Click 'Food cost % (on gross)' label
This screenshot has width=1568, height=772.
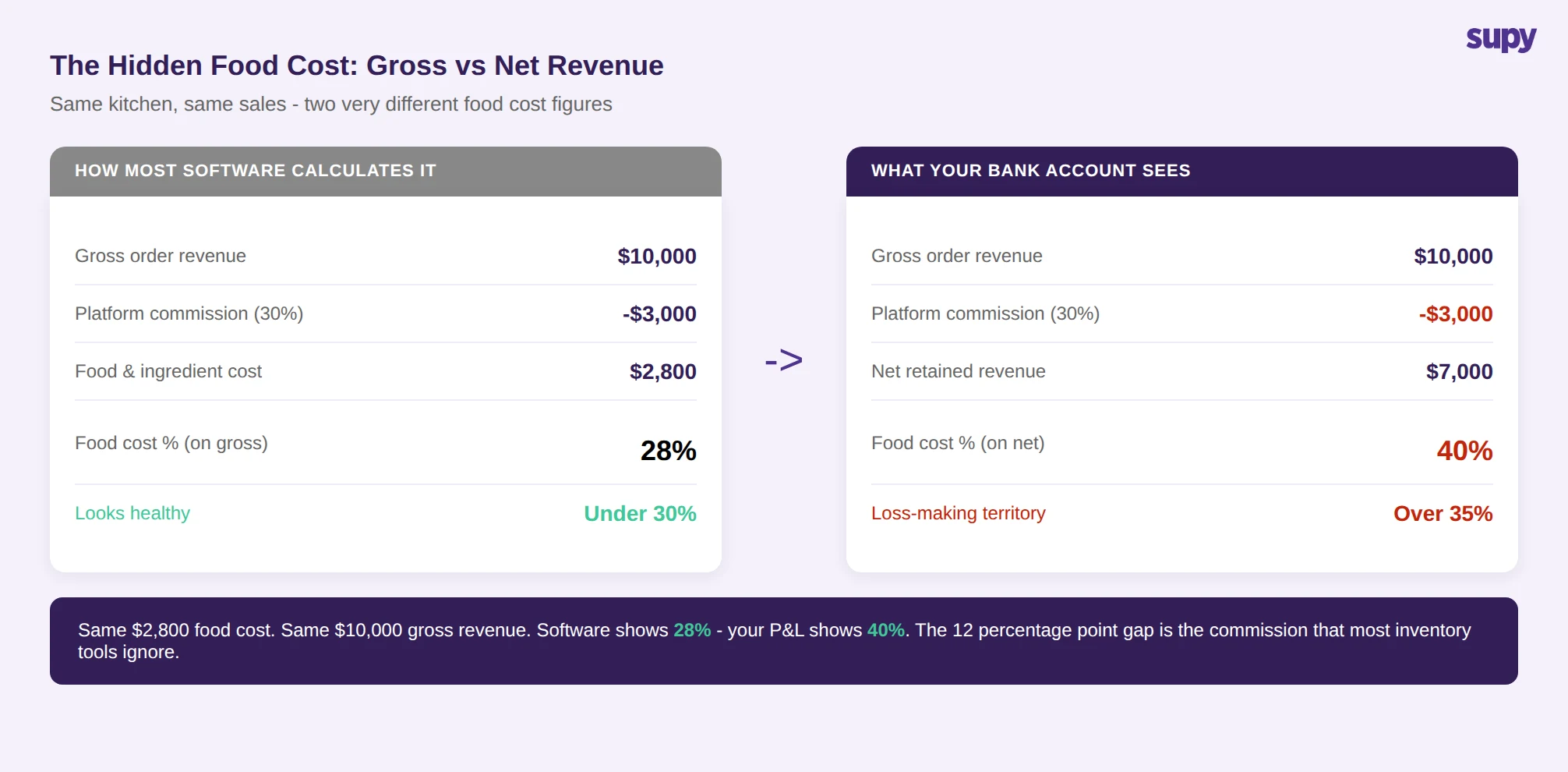171,443
